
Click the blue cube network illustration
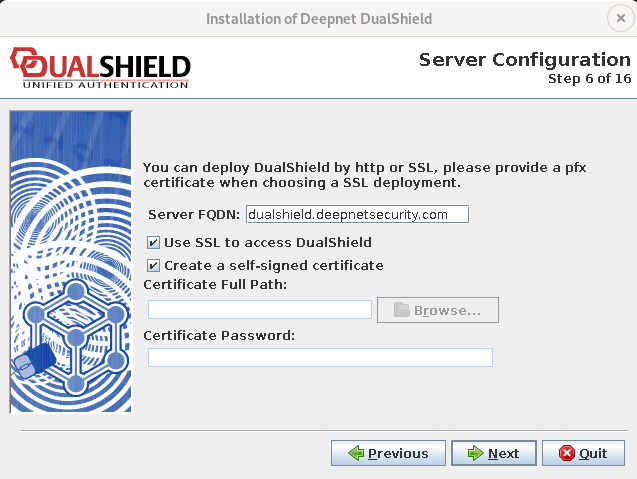76,330
